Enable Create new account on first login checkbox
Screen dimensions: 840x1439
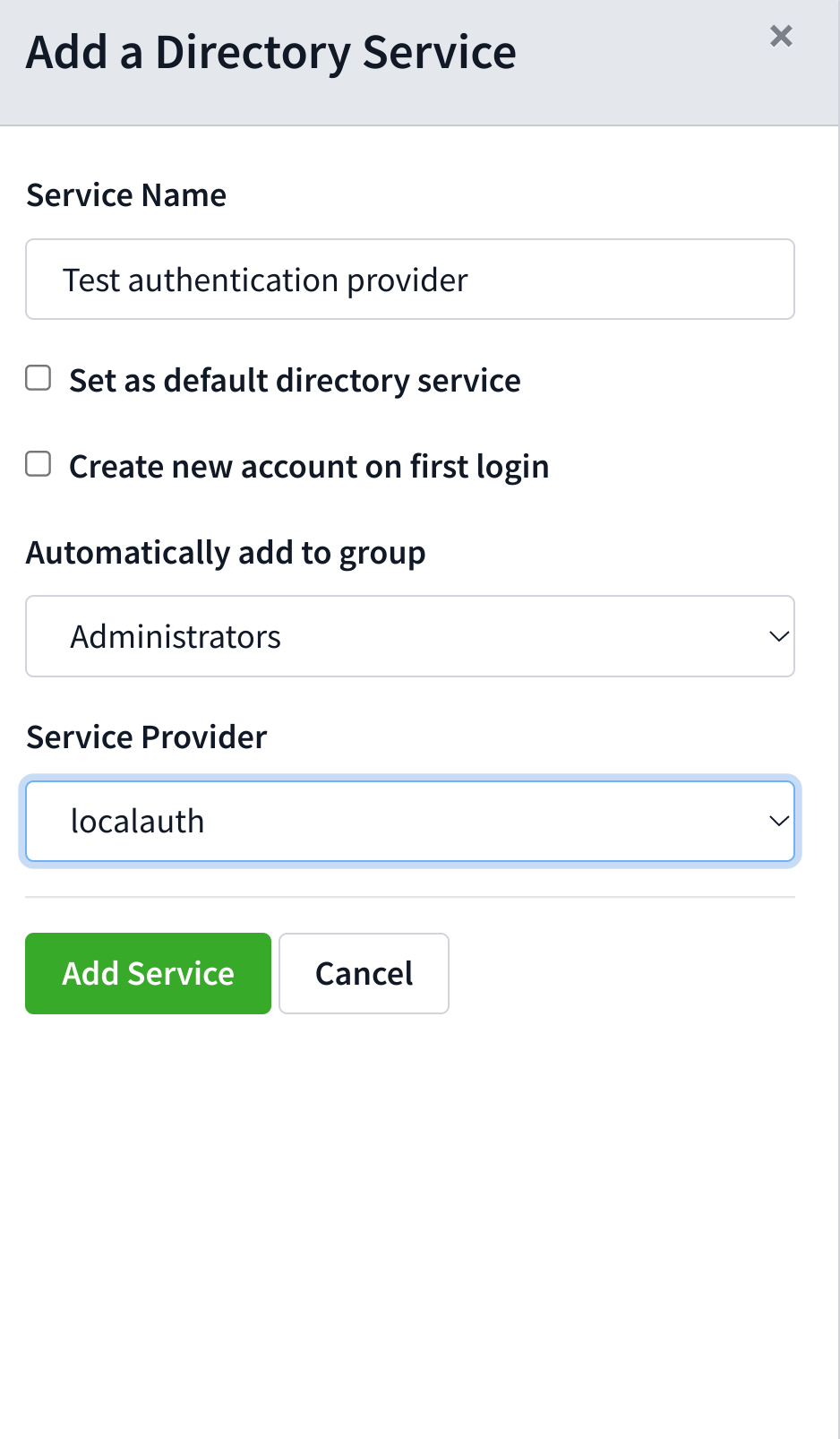38,464
